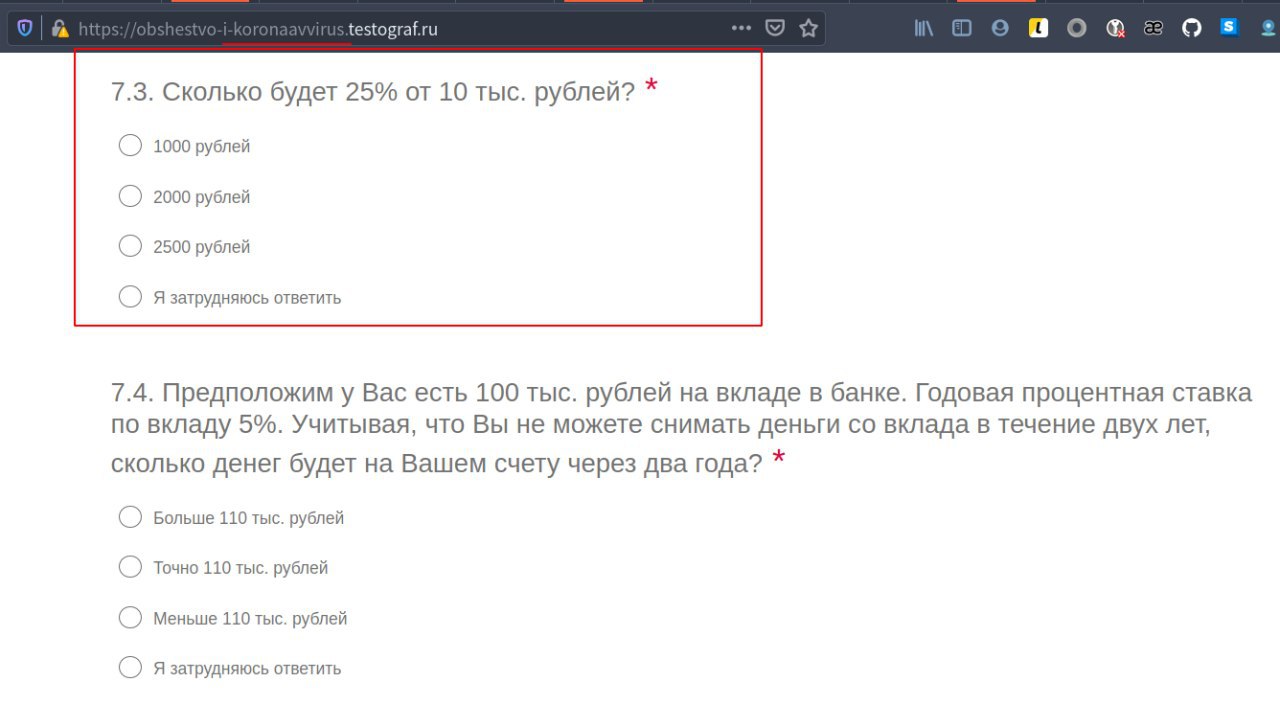Click the blue S extension icon
Viewport: 1280px width, 727px height.
[1229, 27]
